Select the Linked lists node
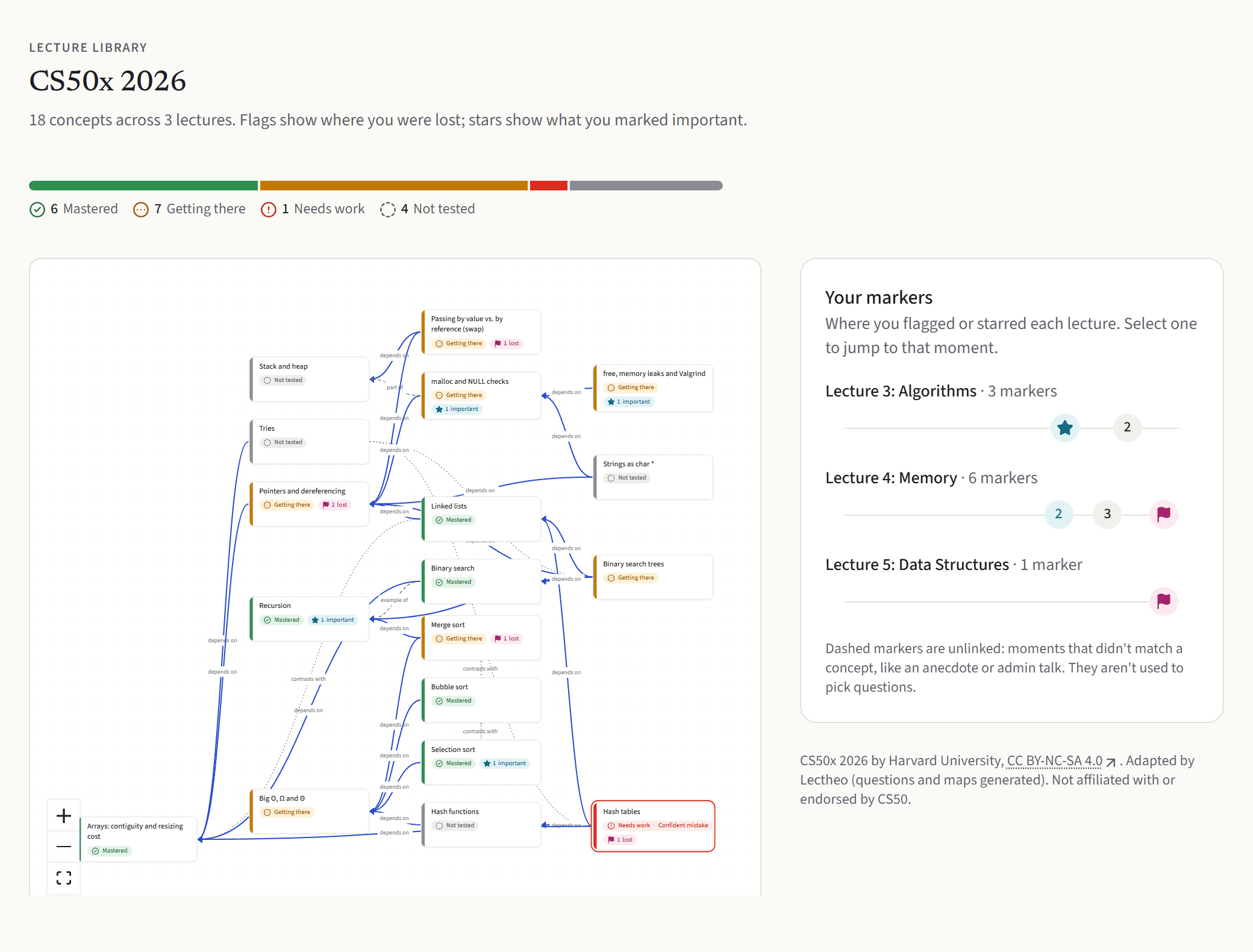 click(481, 519)
